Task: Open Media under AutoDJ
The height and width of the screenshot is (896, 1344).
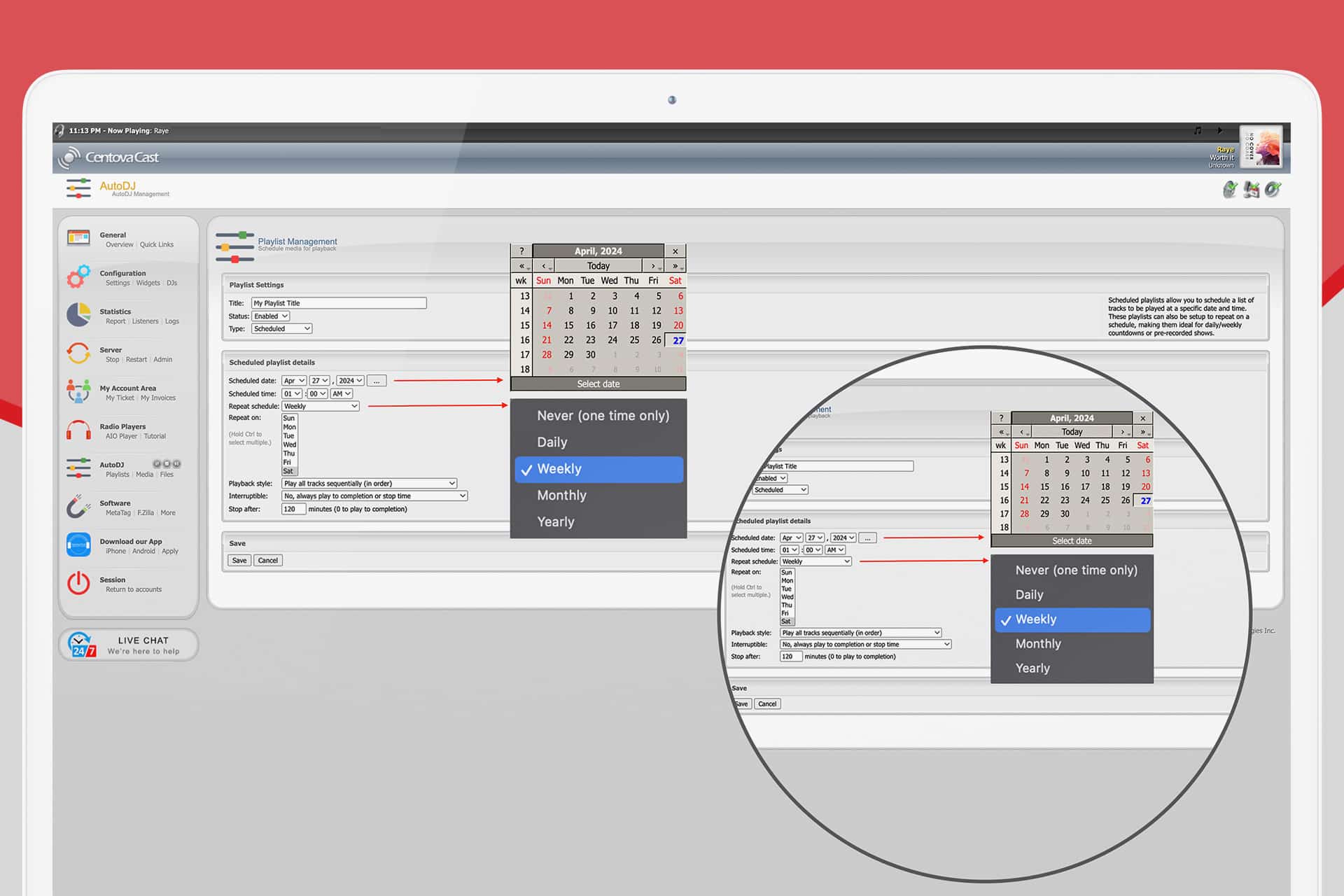Action: point(144,475)
